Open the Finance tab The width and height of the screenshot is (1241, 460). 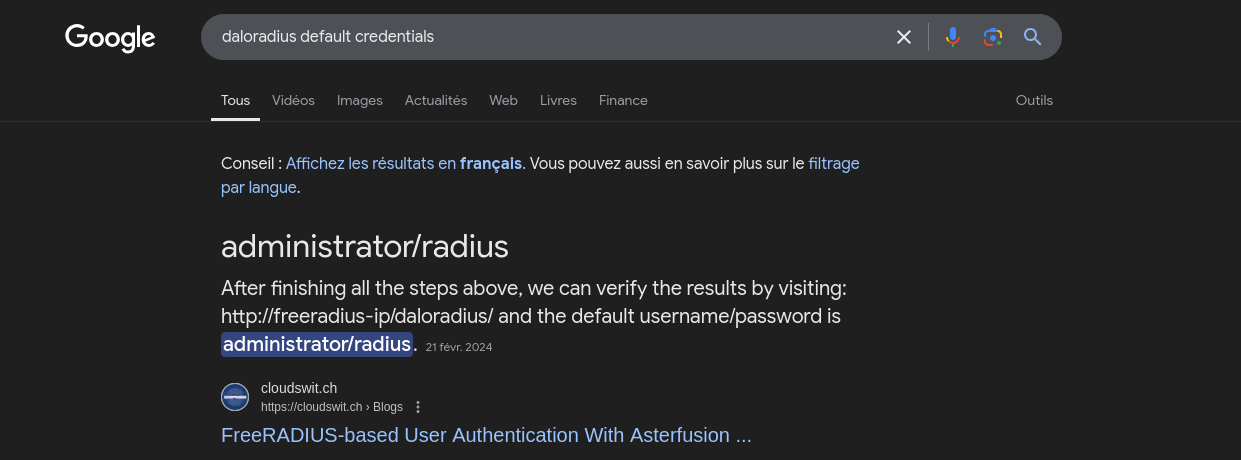[623, 100]
